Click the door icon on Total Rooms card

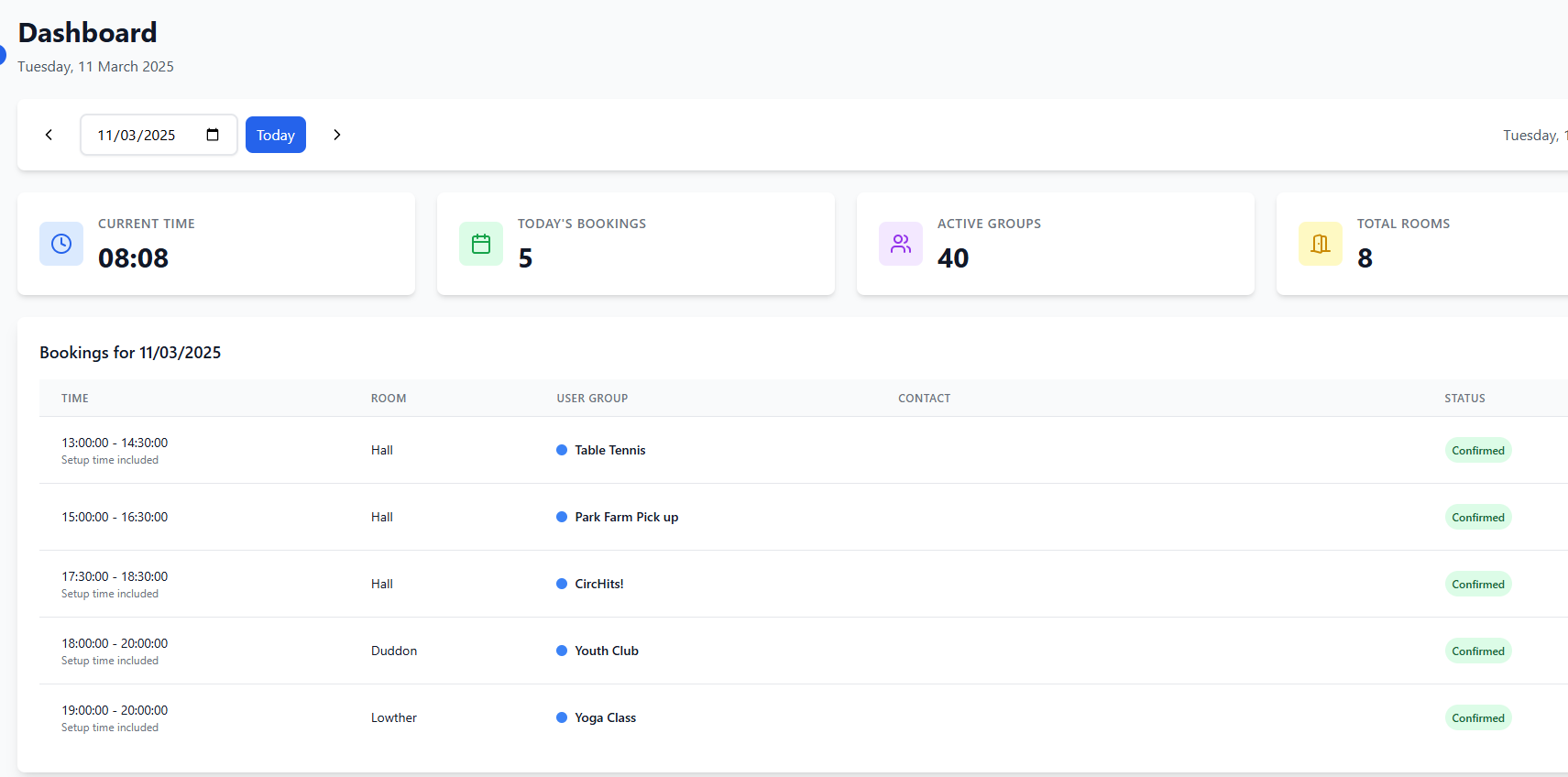(x=1321, y=244)
